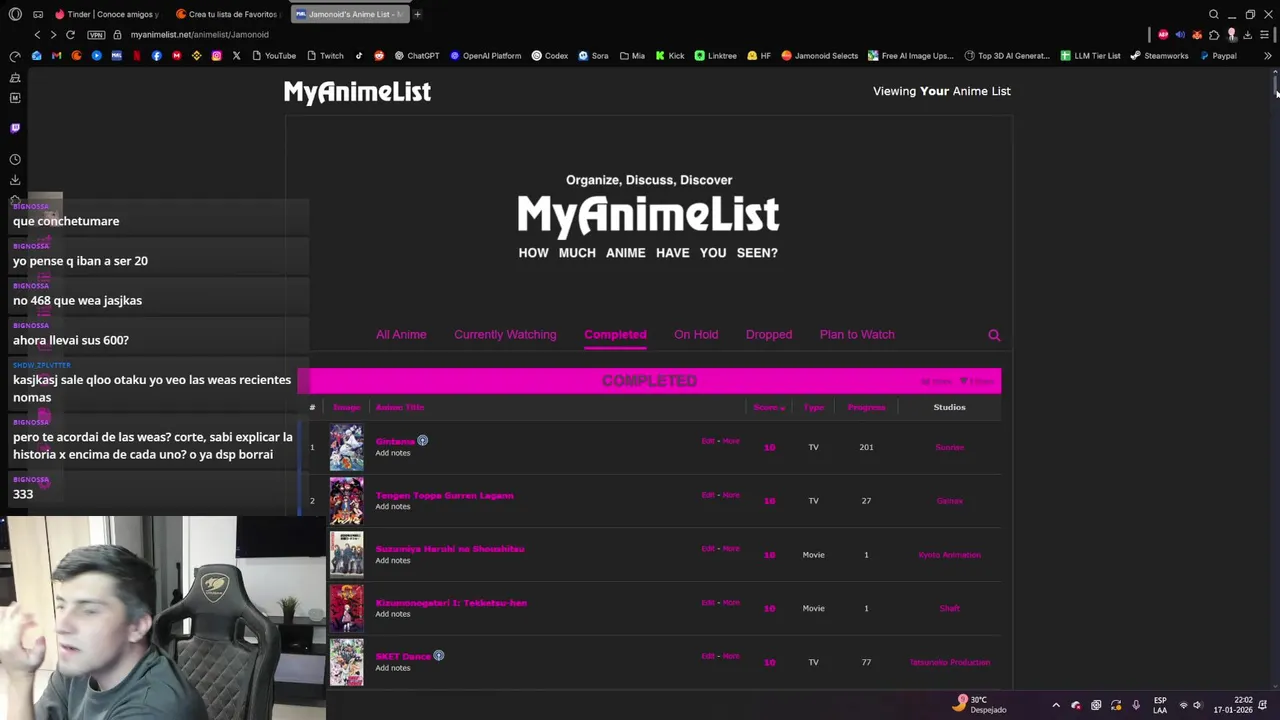The image size is (1280, 720).
Task: Open a new browser tab with plus button
Action: click(417, 14)
